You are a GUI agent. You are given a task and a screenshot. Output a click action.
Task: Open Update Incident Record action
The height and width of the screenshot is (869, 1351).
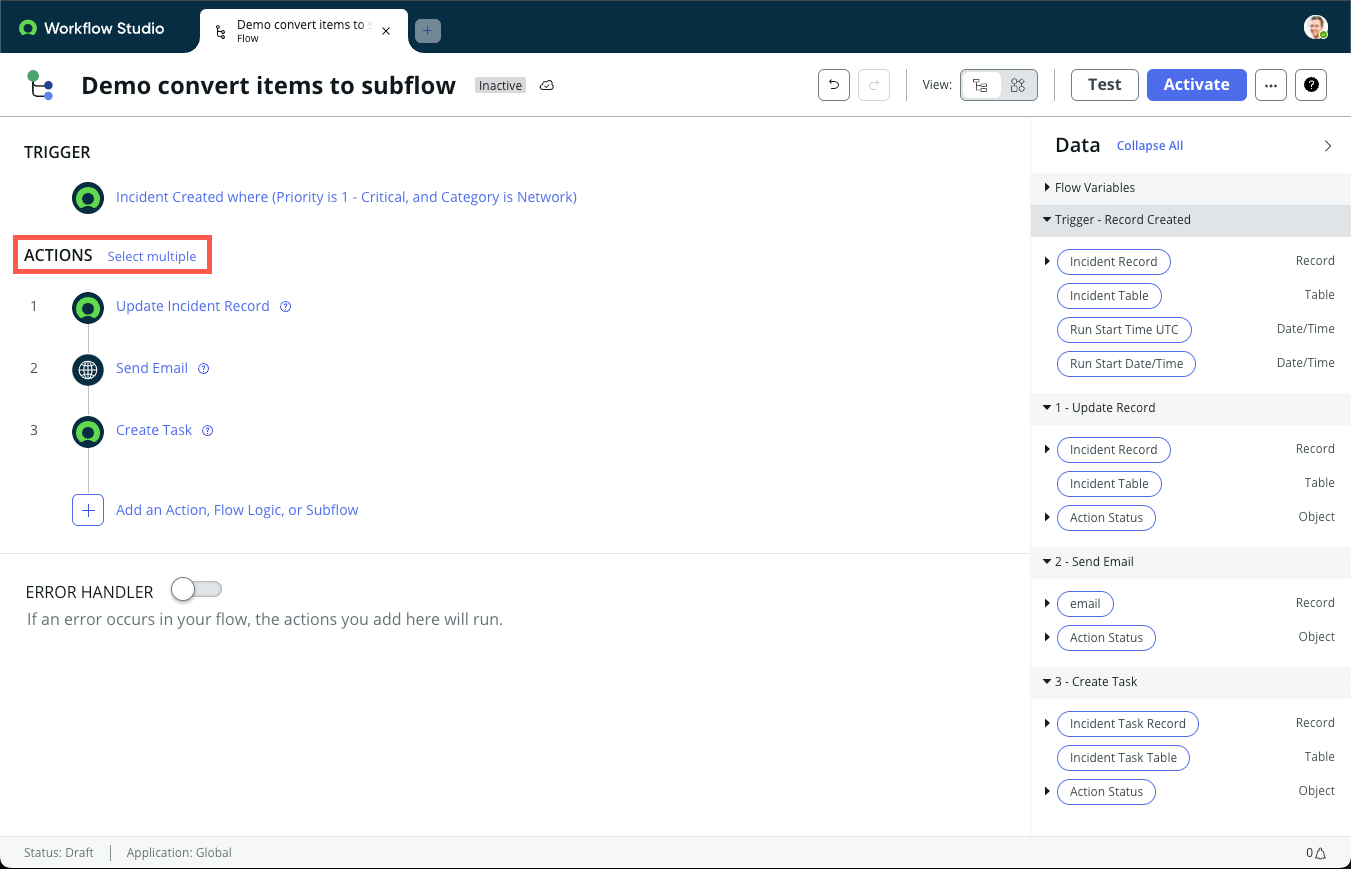point(193,306)
